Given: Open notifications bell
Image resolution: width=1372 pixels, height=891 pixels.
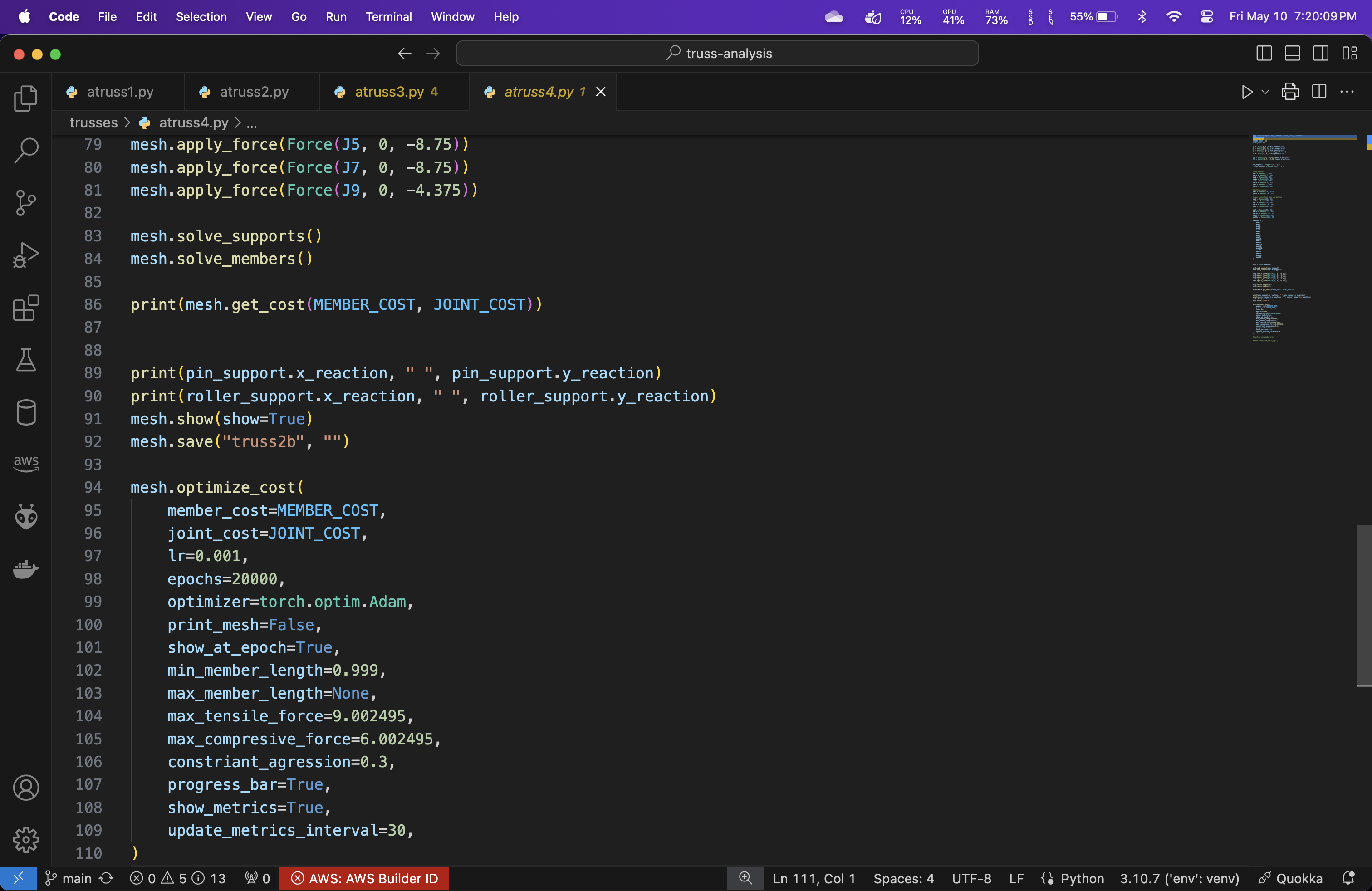Looking at the screenshot, I should (1348, 878).
